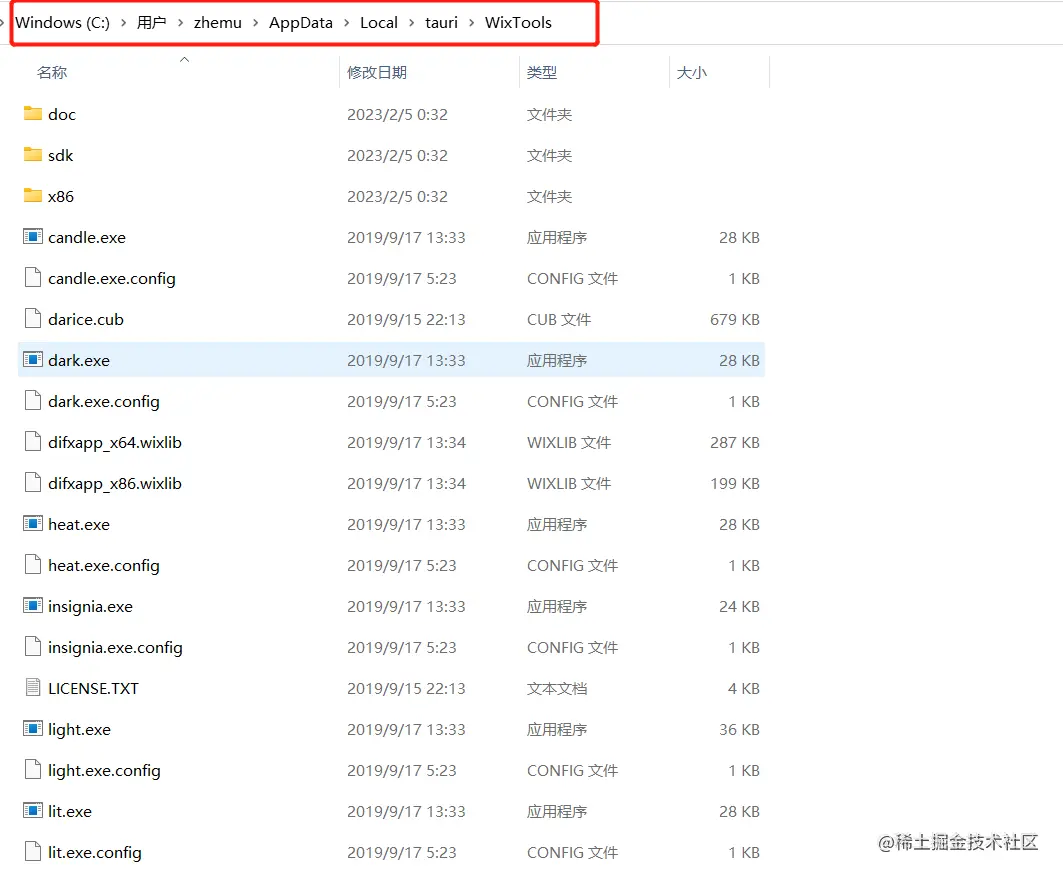
Task: Select difxapp_x64.wixlib file icon
Action: [x=33, y=441]
